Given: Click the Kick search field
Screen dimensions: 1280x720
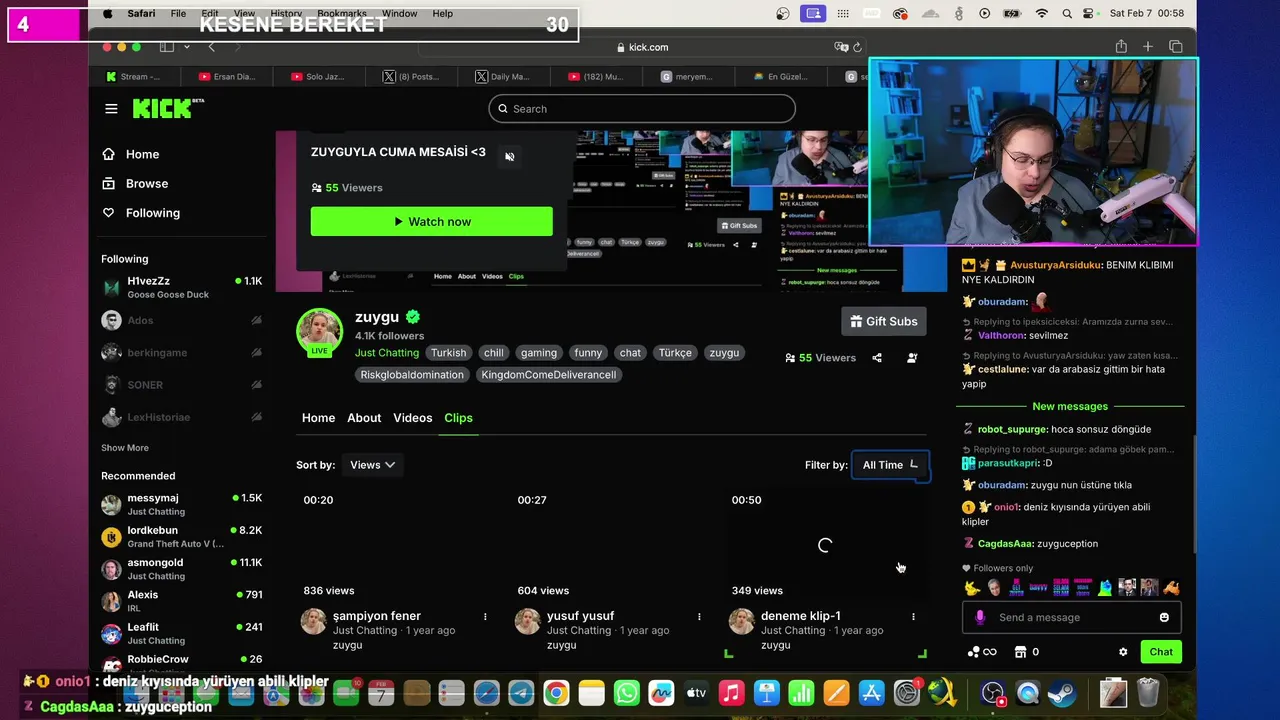Looking at the screenshot, I should click(642, 109).
